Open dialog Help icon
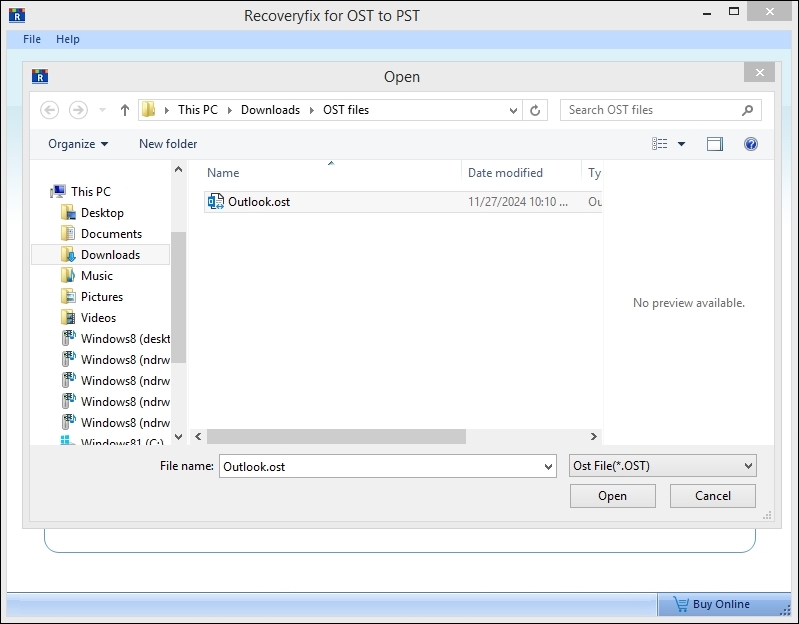 point(751,144)
